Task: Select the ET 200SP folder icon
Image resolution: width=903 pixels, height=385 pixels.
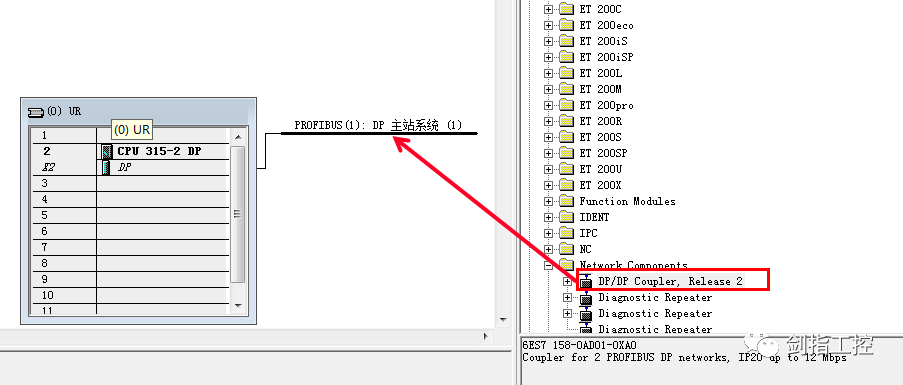Action: point(567,153)
